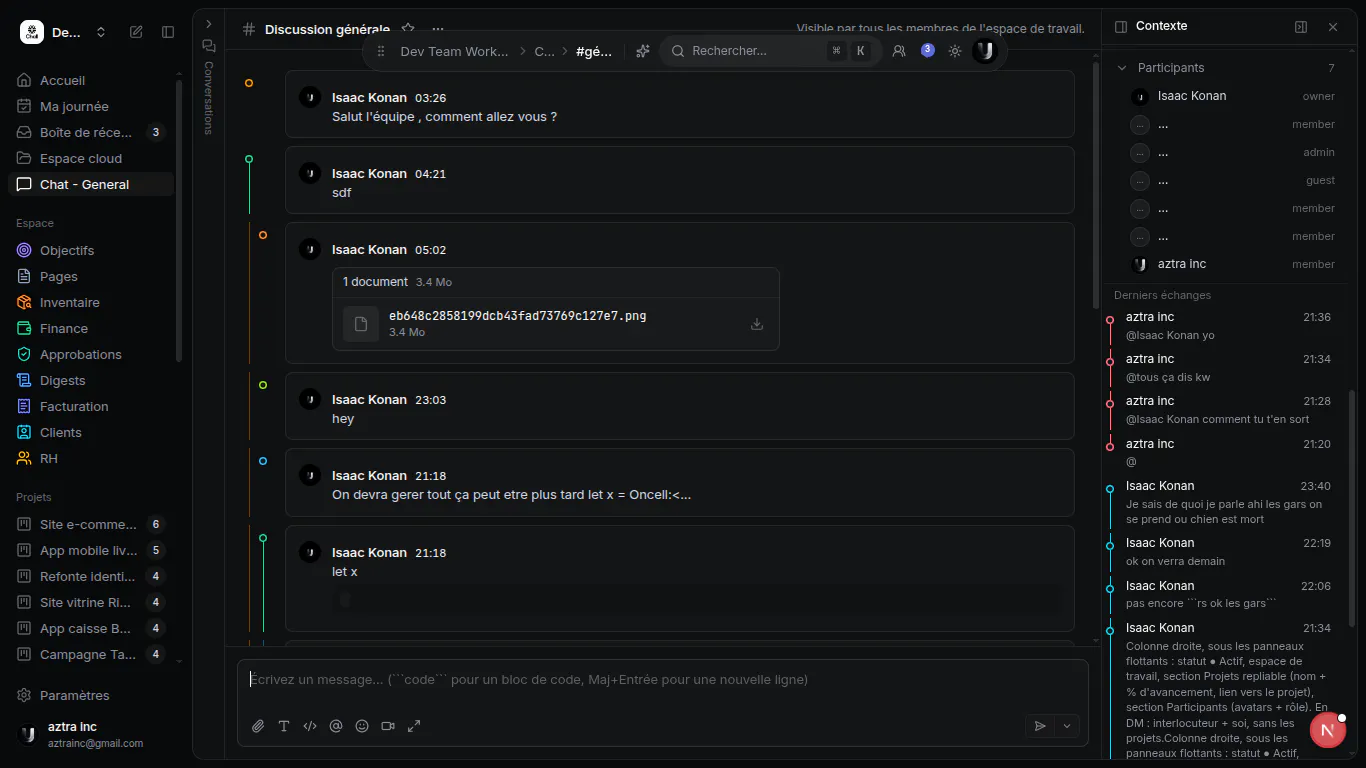The height and width of the screenshot is (768, 1366).
Task: Toggle the left sidebar panel icon
Action: (168, 32)
